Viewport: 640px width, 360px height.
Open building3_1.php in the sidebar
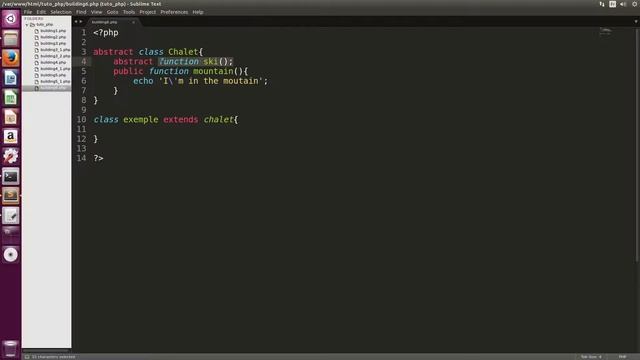point(55,50)
